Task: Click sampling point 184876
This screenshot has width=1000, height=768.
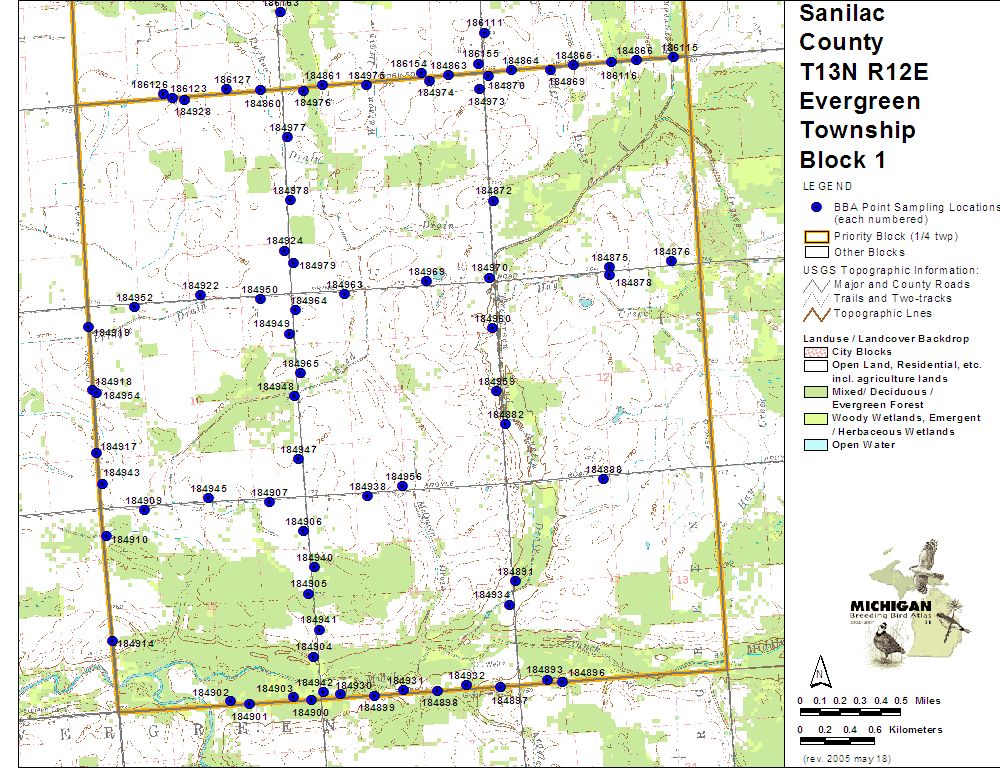Action: (671, 261)
